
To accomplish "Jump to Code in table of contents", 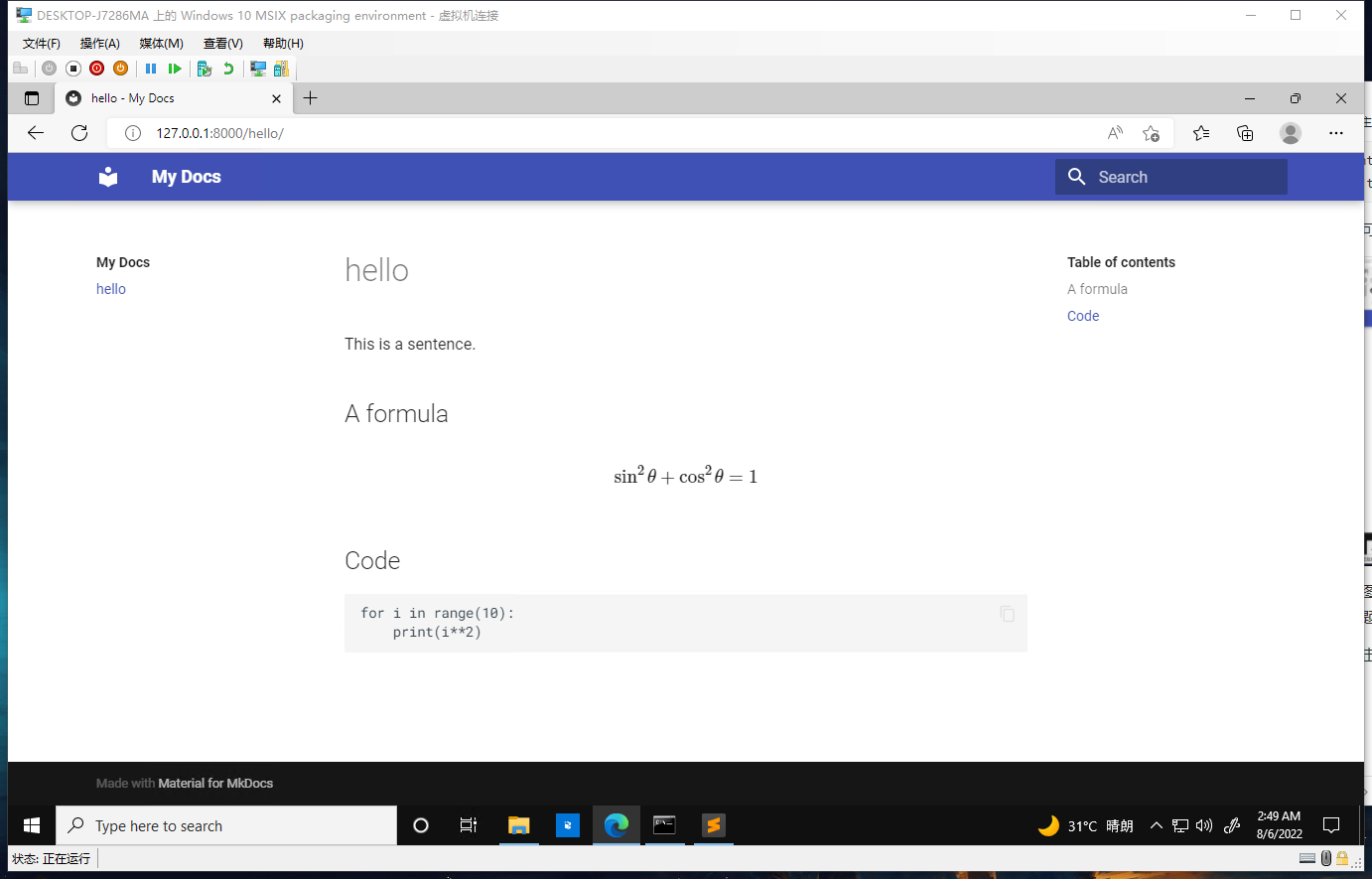I will click(1083, 316).
